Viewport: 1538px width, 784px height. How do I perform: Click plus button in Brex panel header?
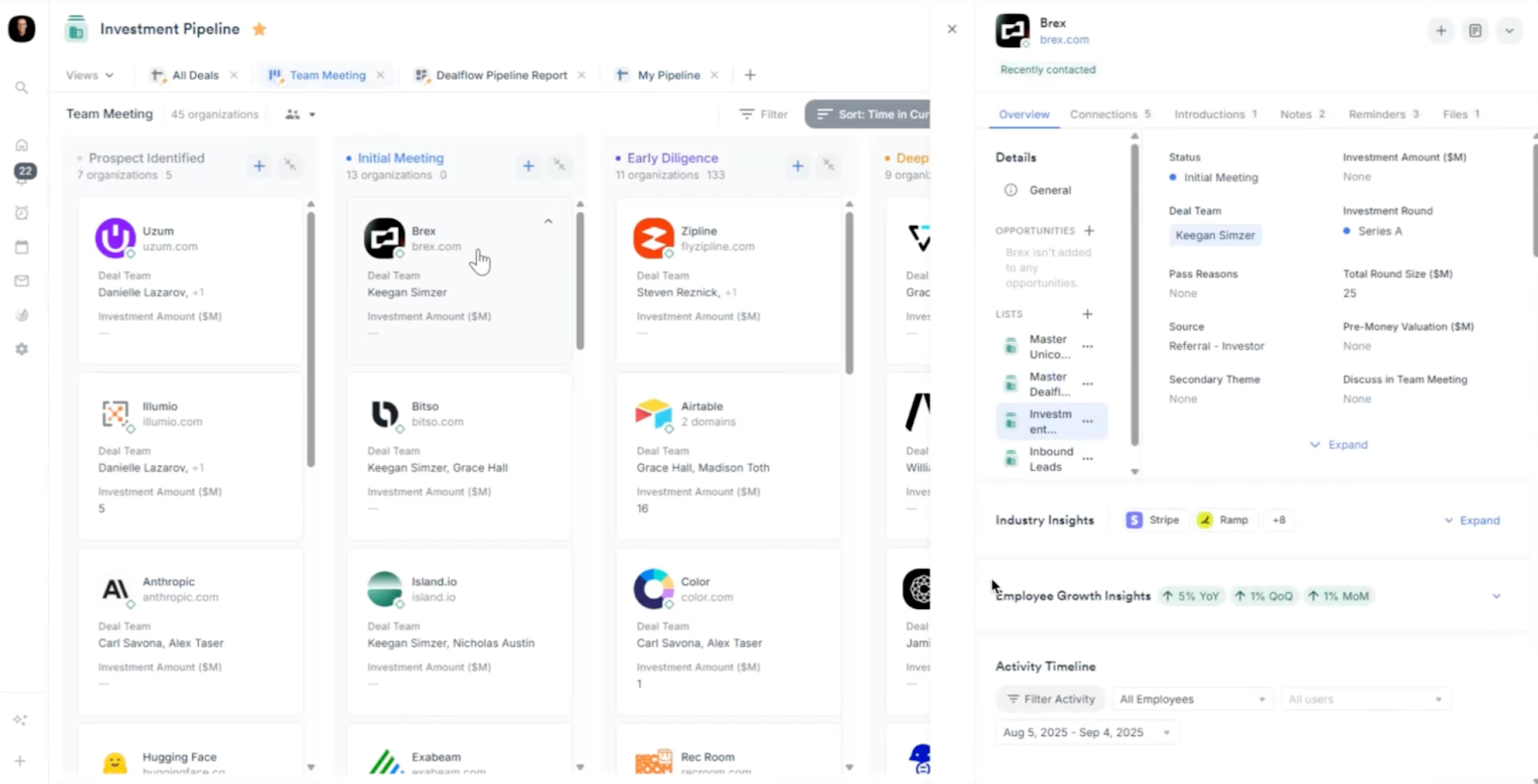coord(1441,31)
